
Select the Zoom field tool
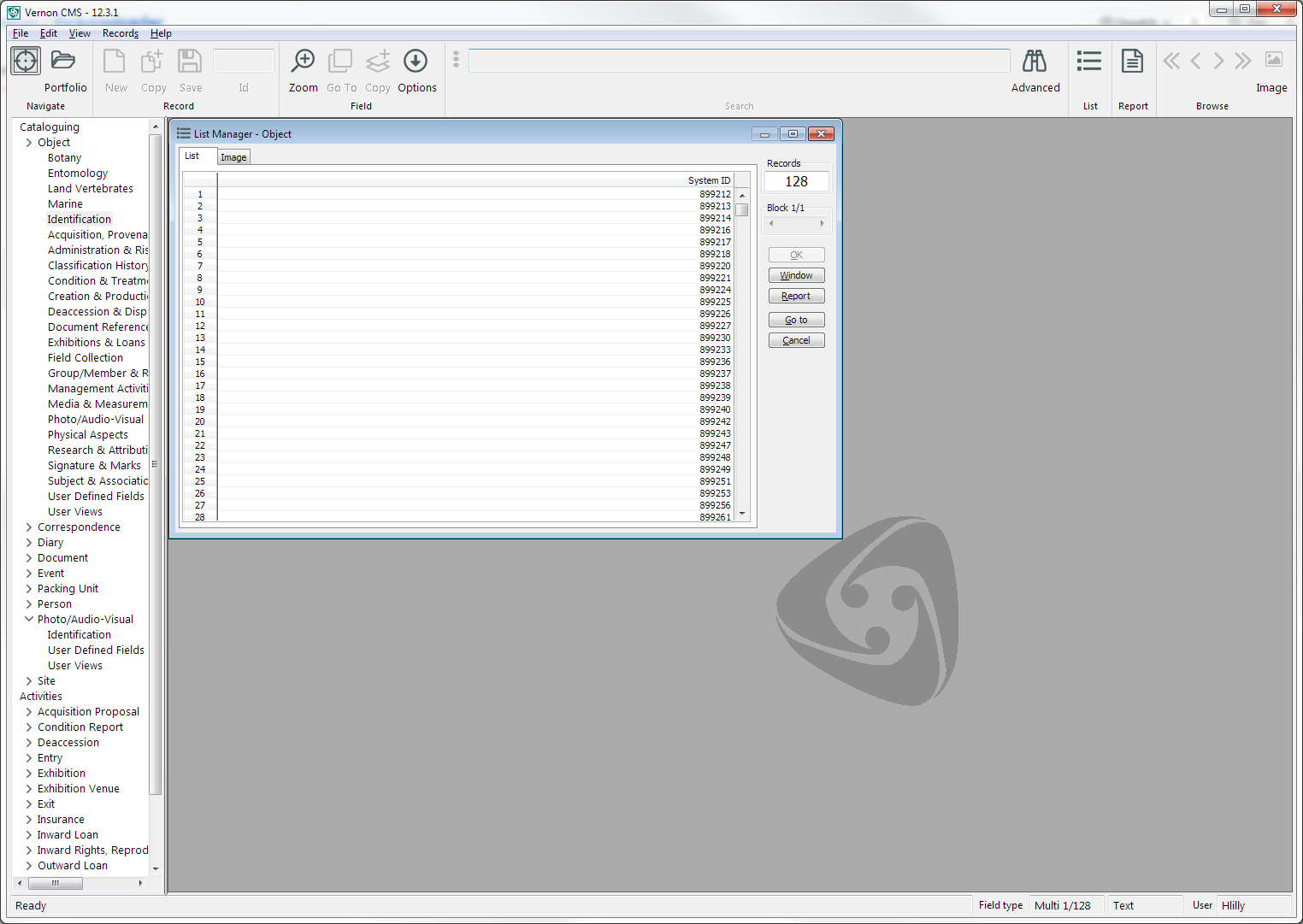pyautogui.click(x=303, y=61)
